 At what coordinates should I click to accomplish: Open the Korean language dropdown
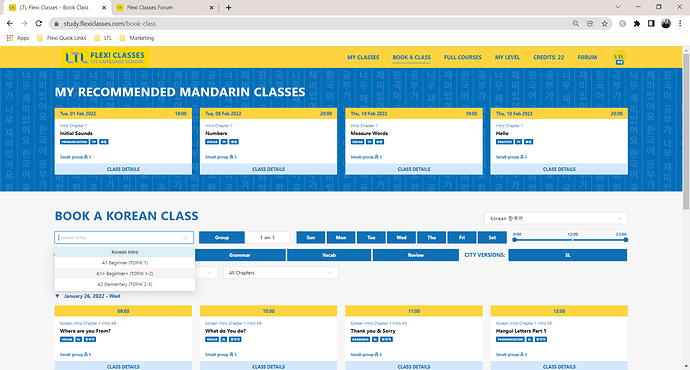[556, 218]
